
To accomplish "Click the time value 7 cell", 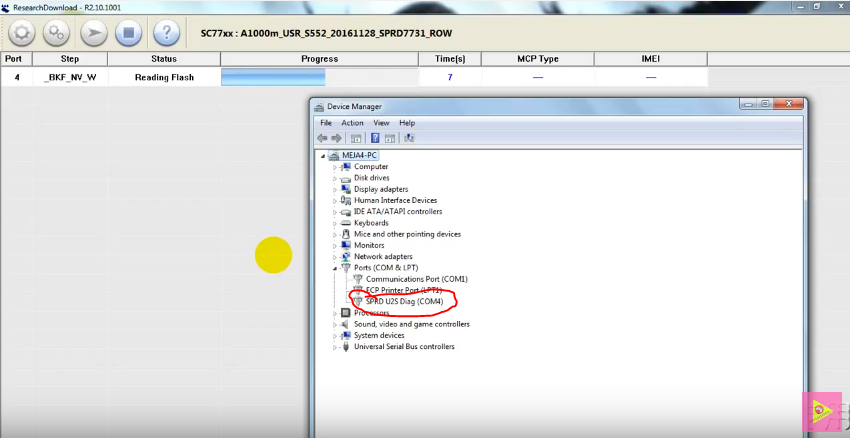I will coord(450,77).
